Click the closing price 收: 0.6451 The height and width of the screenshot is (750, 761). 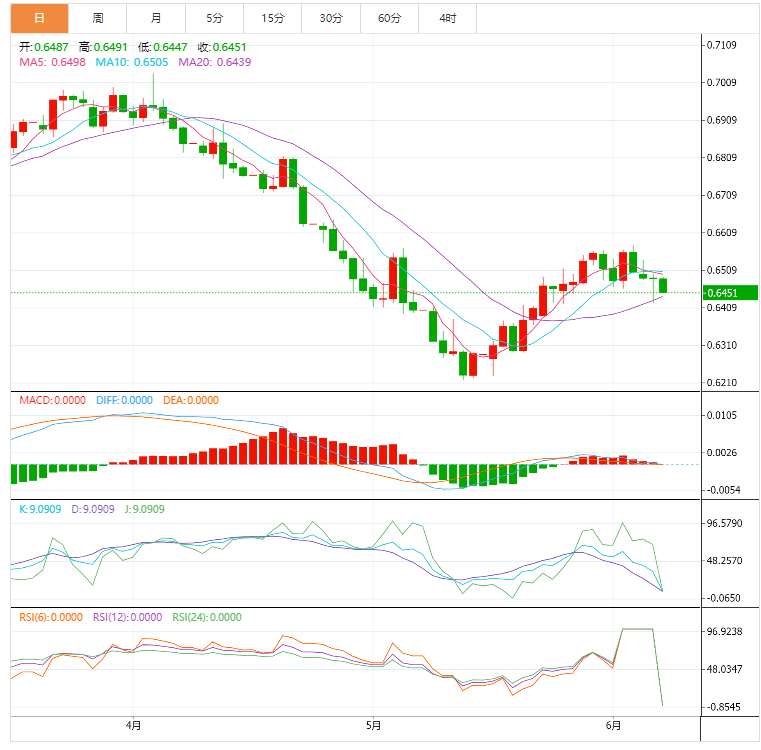tap(222, 47)
